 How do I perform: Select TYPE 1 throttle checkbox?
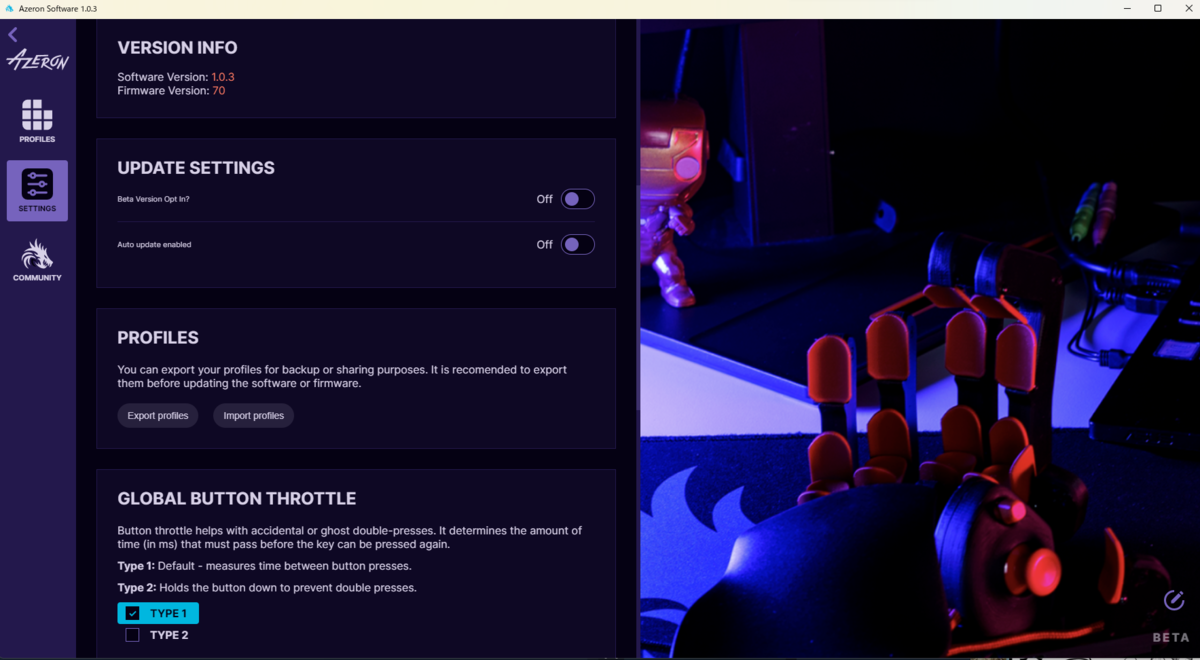132,613
